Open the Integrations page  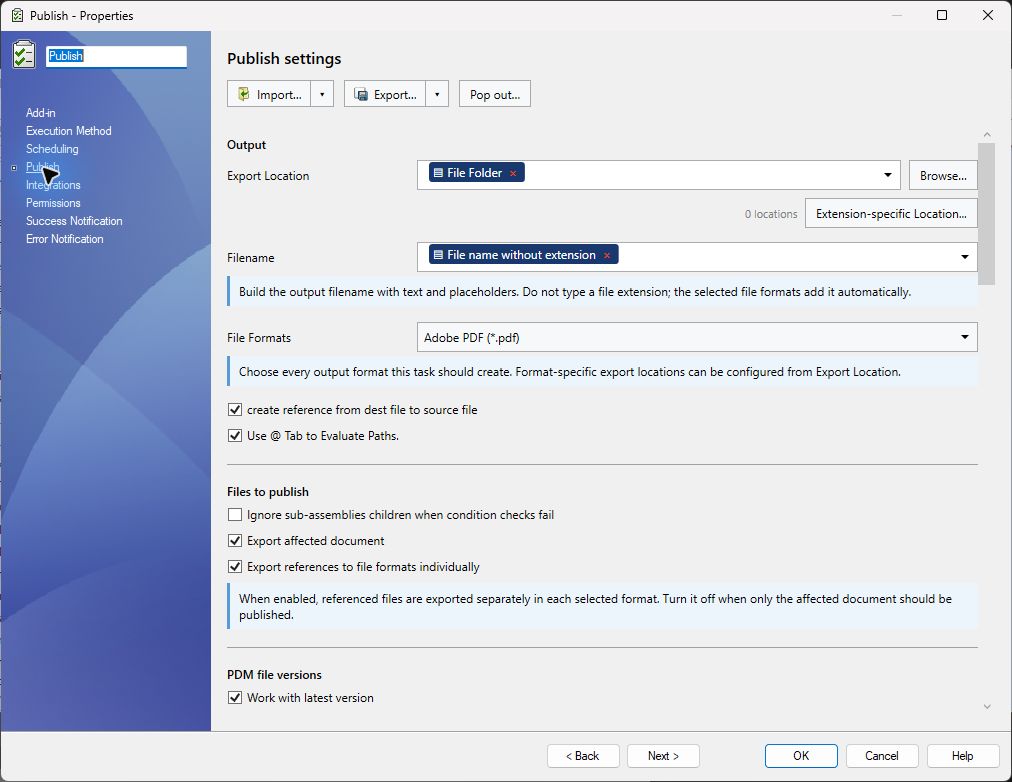(53, 185)
